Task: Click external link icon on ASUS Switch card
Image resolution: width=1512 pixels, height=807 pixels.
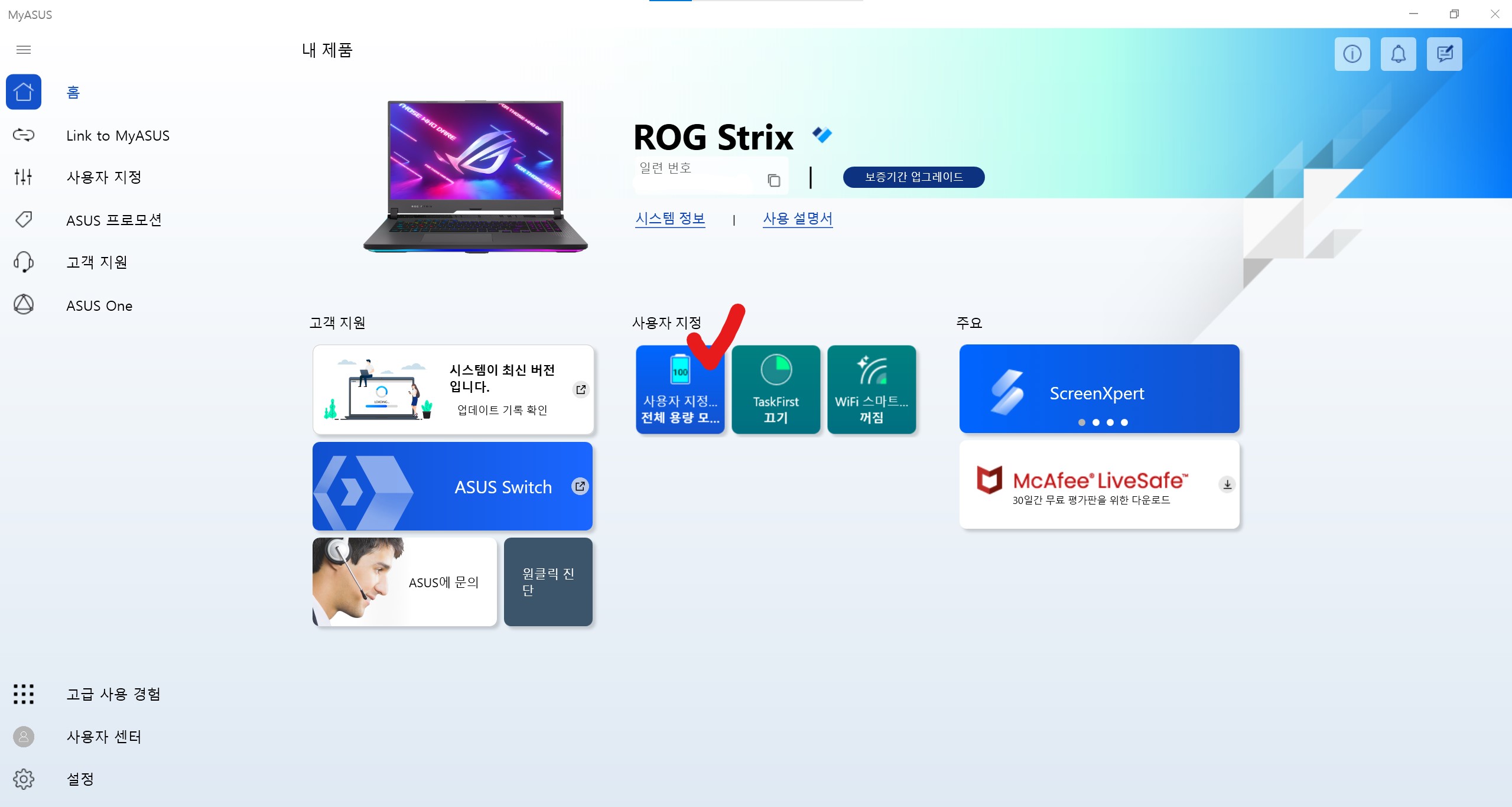Action: coord(580,486)
